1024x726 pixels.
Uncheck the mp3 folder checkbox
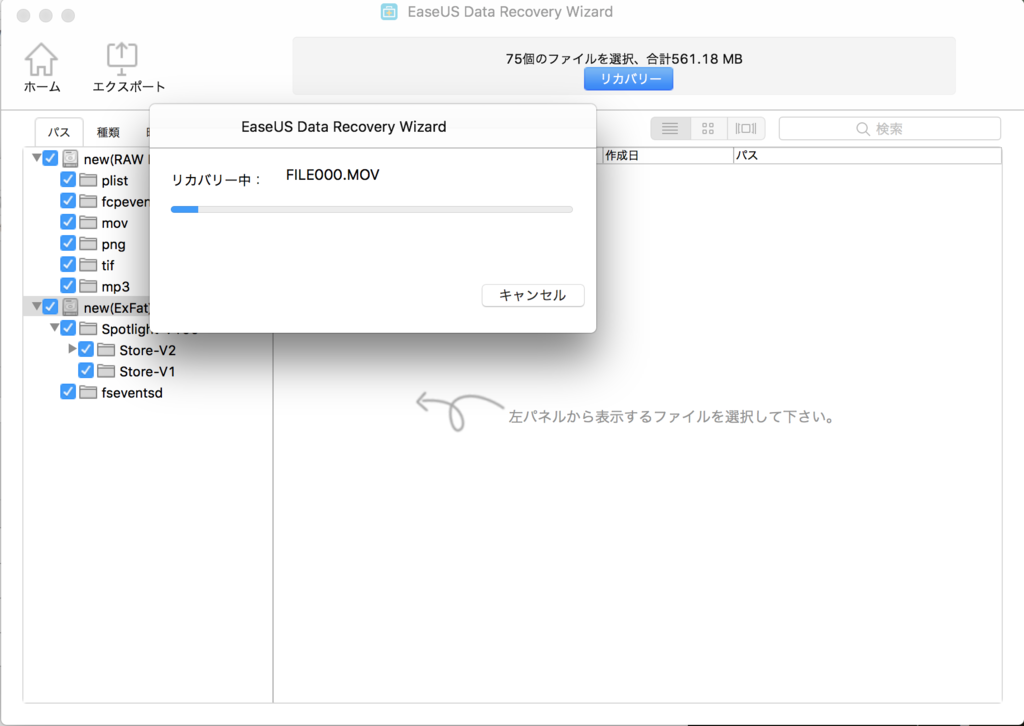tap(68, 285)
